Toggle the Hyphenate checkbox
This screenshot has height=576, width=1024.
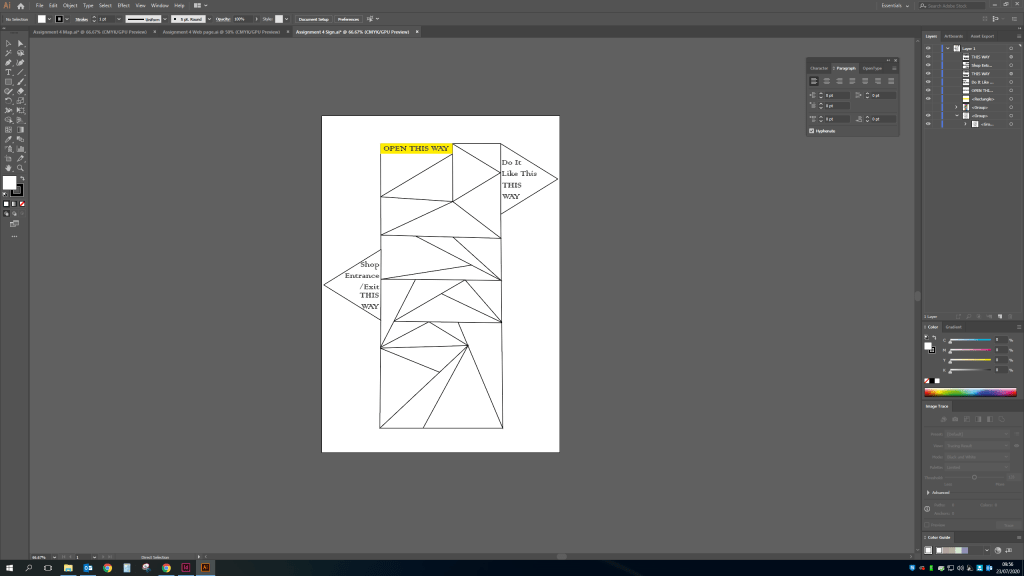tap(811, 131)
